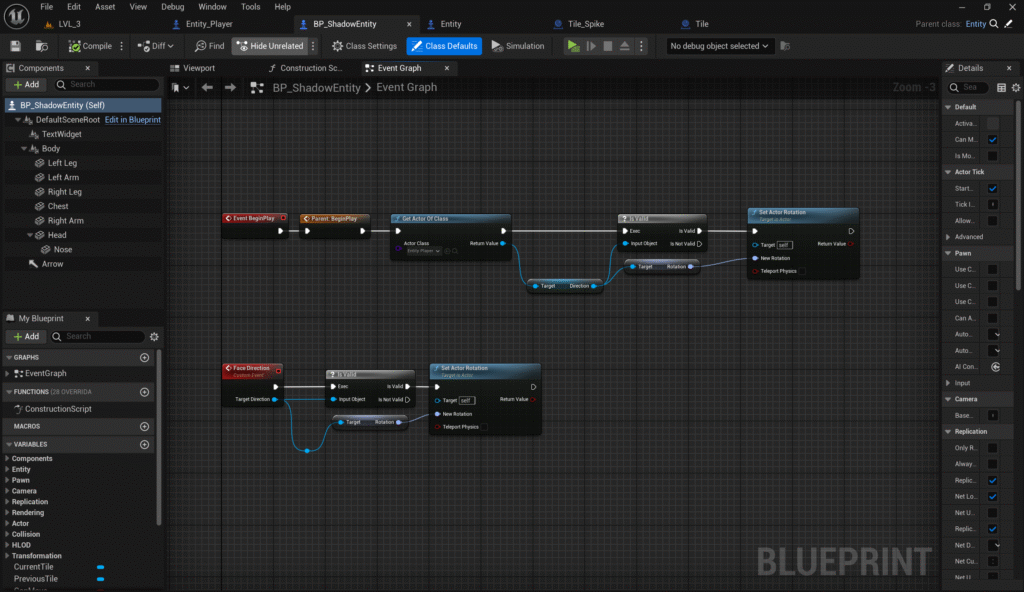The height and width of the screenshot is (592, 1024).
Task: Click the Eject from player icon
Action: 625,46
